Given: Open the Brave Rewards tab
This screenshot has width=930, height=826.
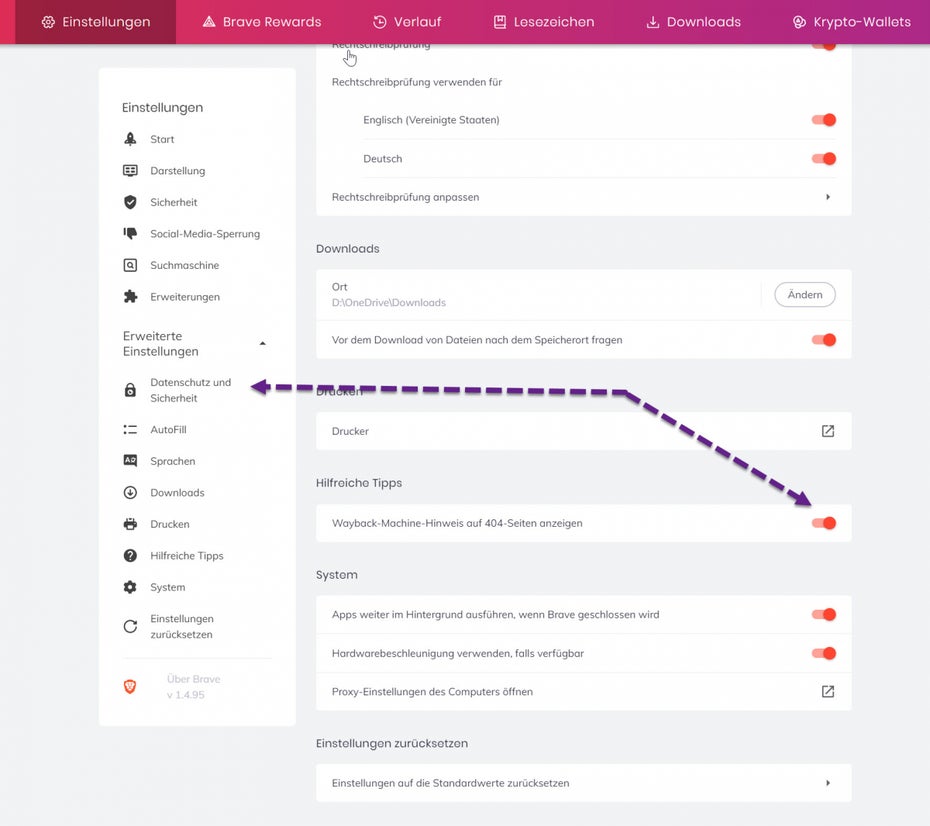Looking at the screenshot, I should (x=262, y=22).
